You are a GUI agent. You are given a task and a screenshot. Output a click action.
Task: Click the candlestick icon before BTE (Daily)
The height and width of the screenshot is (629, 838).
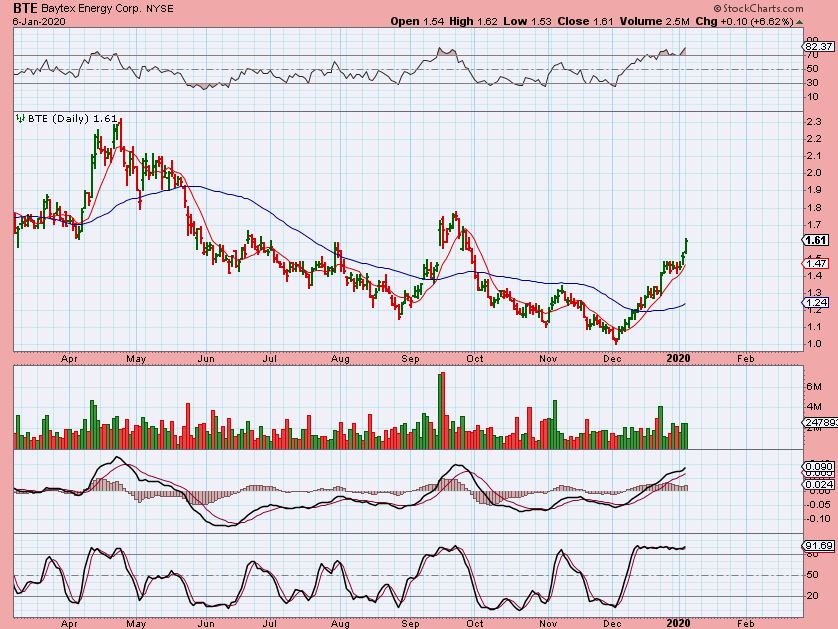click(x=21, y=118)
